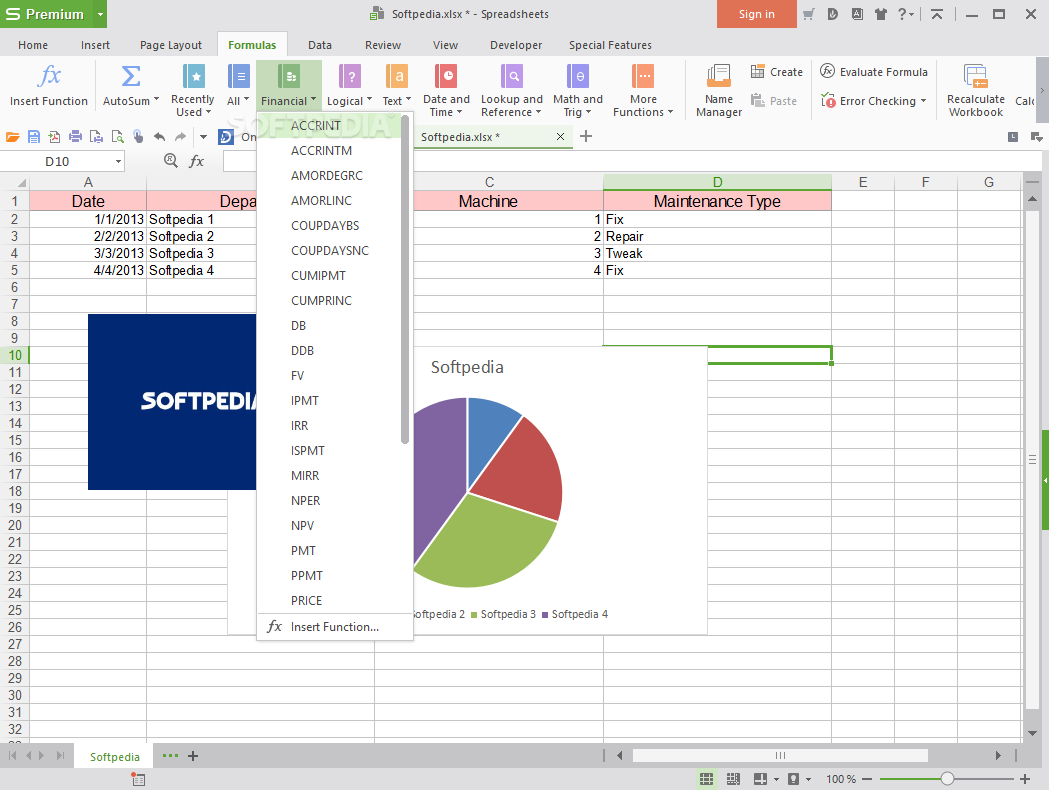1049x790 pixels.
Task: Open the Lookup and Reference icon
Action: (512, 76)
